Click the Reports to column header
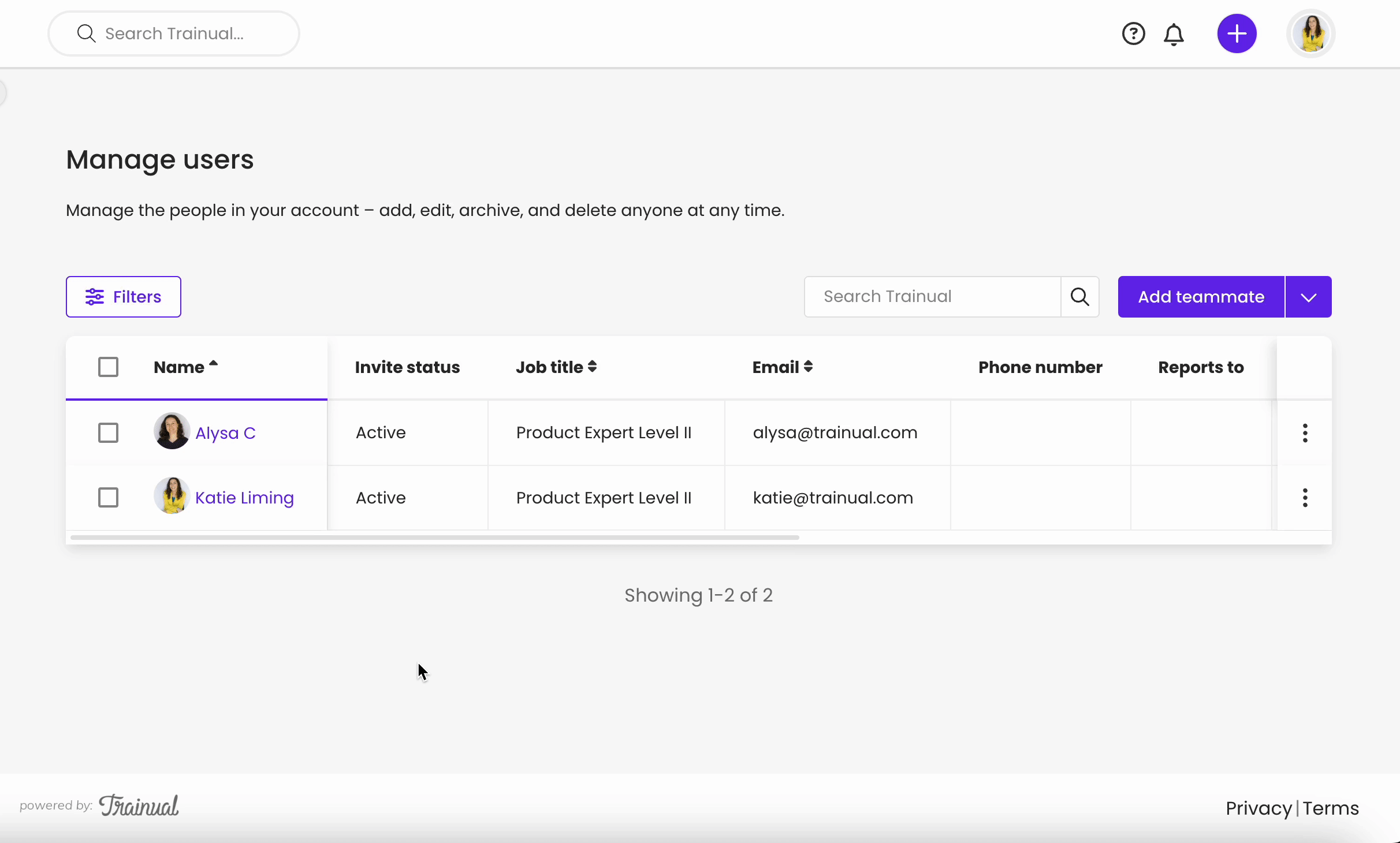The image size is (1400, 843). coord(1201,367)
